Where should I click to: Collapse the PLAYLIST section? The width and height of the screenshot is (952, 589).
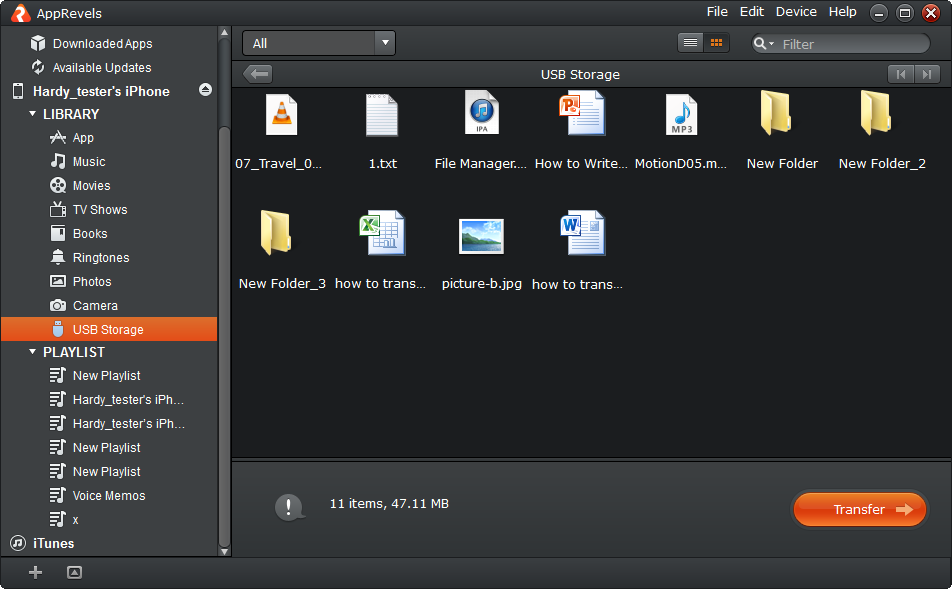(x=32, y=352)
